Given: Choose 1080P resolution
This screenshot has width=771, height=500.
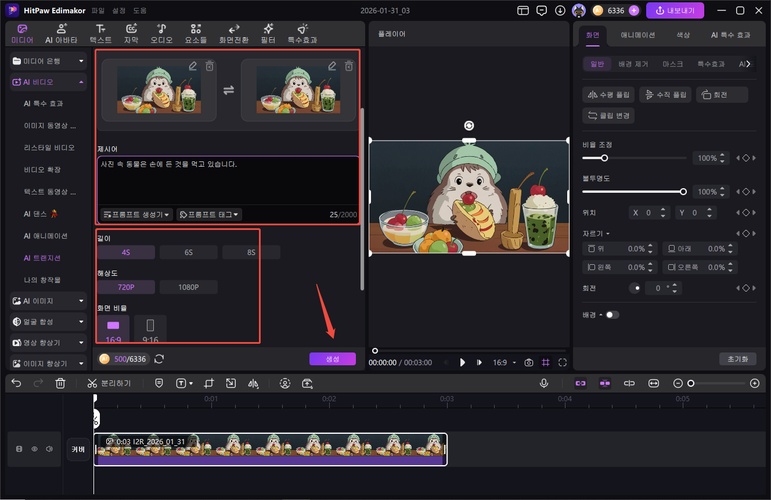Looking at the screenshot, I should tap(189, 287).
